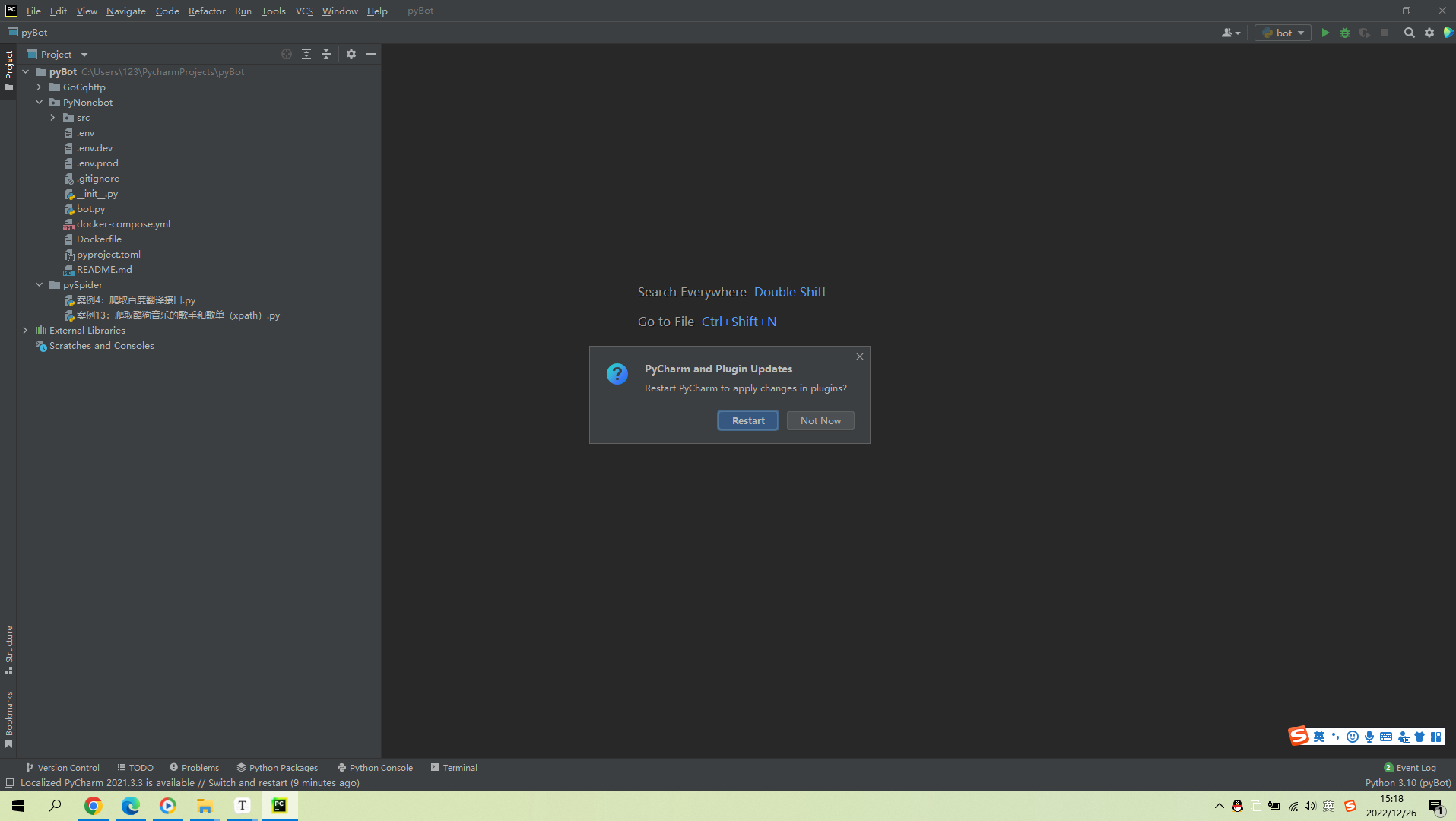Open the Tools menu
The height and width of the screenshot is (821, 1456).
pyautogui.click(x=273, y=11)
